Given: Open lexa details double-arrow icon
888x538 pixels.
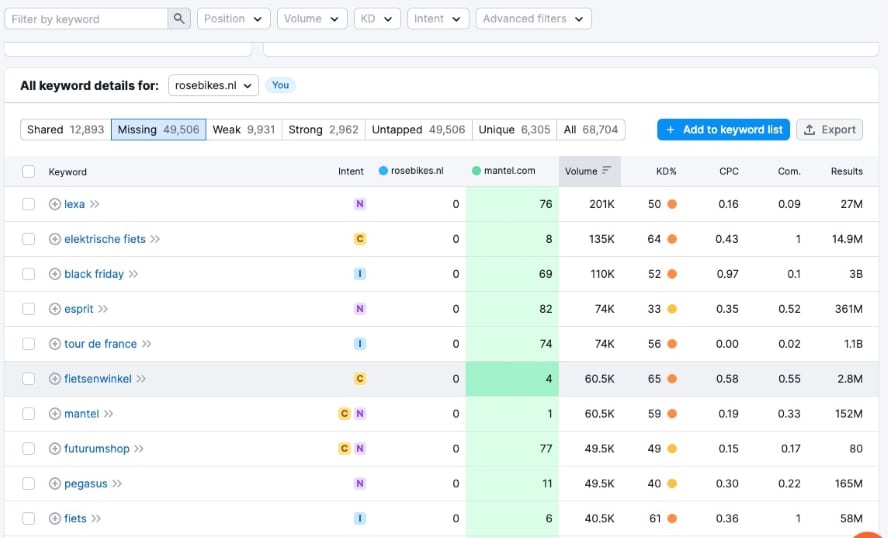Looking at the screenshot, I should point(95,204).
